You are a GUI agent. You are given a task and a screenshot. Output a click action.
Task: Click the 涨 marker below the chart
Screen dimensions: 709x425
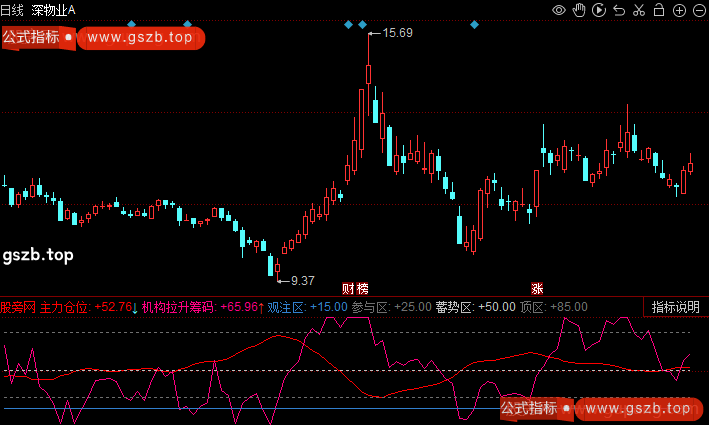537,288
